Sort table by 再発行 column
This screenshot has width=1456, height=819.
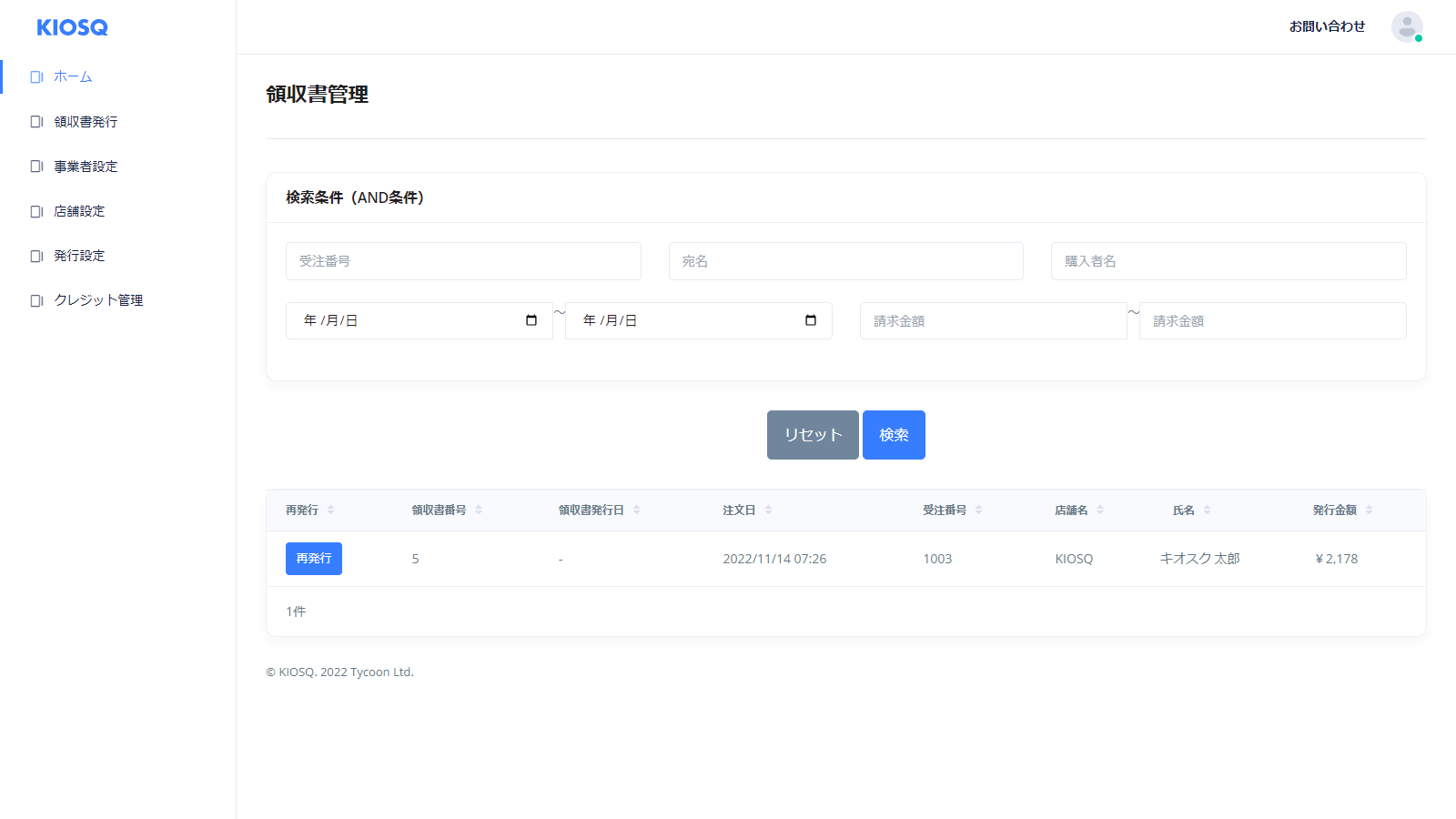click(330, 511)
